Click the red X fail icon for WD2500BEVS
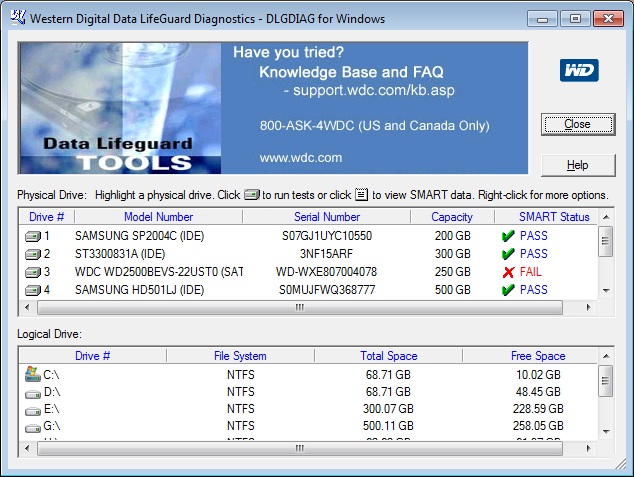The height and width of the screenshot is (477, 634). tap(508, 272)
